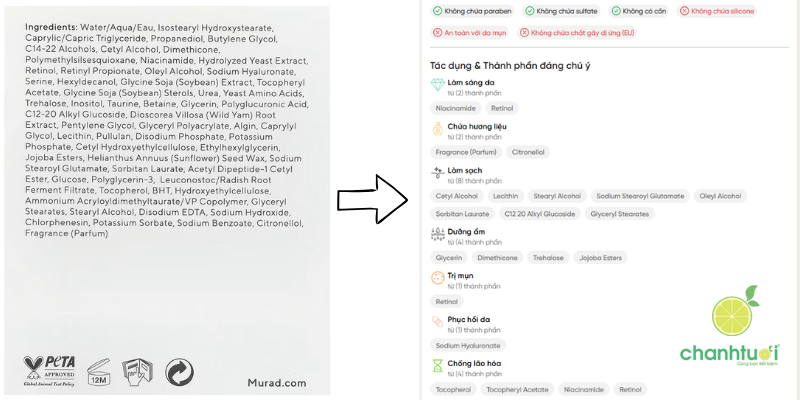
Task: Click the water droplets icon for Dưỡng ẩm
Action: (437, 236)
